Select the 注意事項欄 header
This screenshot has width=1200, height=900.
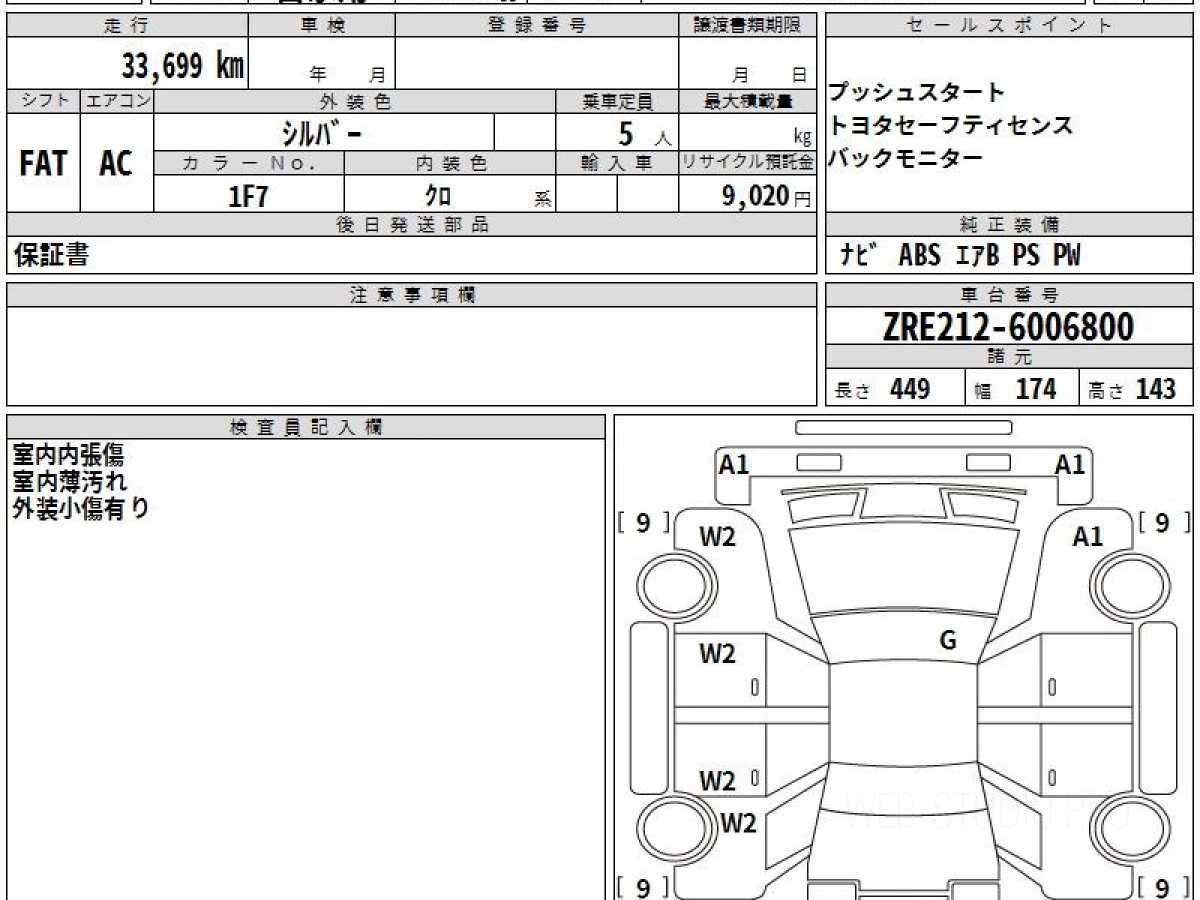click(412, 295)
